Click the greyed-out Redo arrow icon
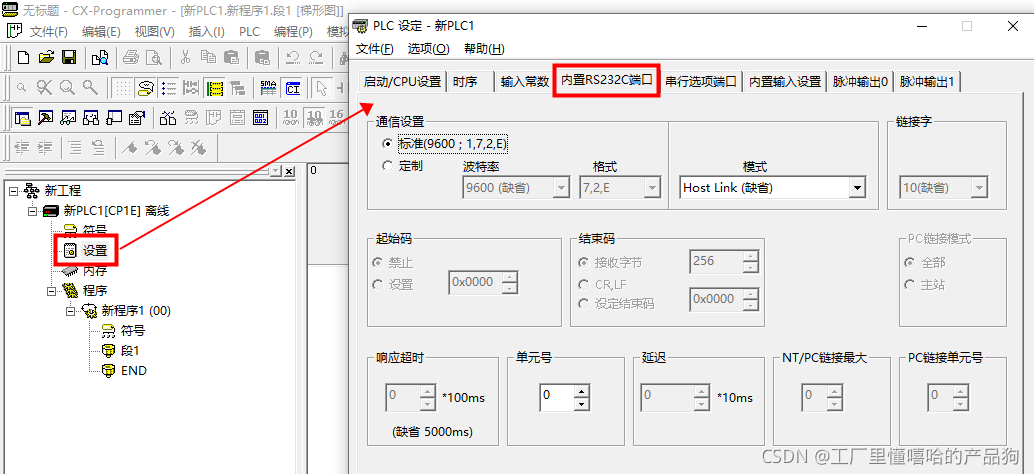Image resolution: width=1034 pixels, height=474 pixels. point(317,57)
